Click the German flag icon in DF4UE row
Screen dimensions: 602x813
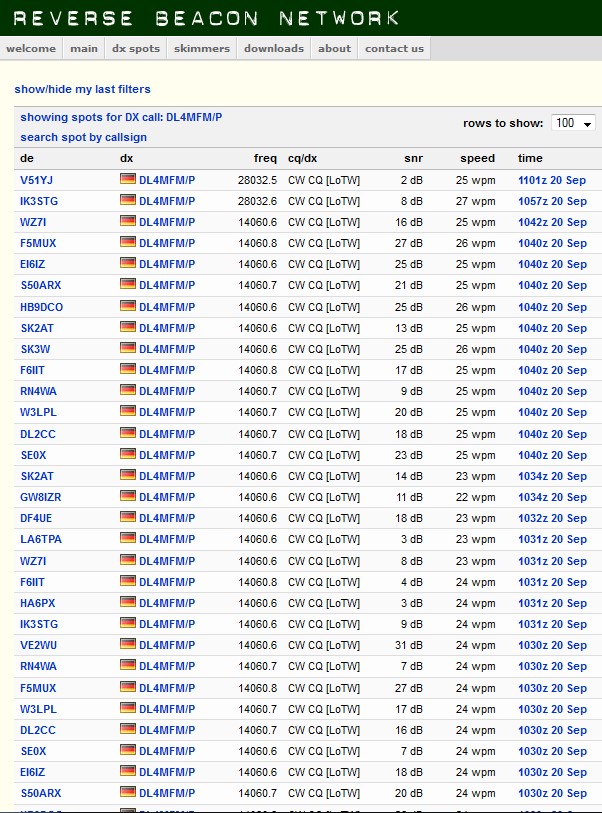click(127, 518)
